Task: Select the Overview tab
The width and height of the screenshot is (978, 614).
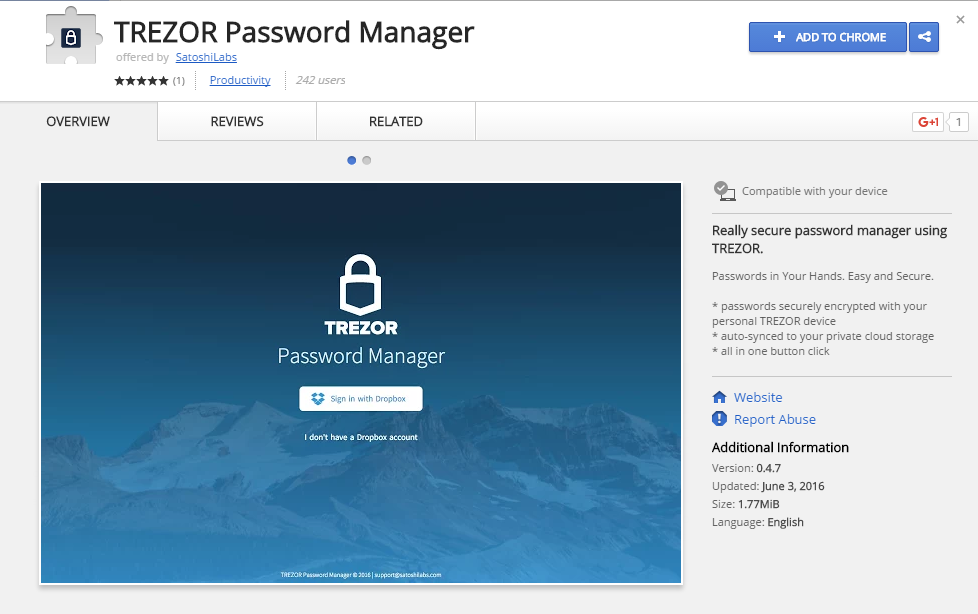Action: 78,121
